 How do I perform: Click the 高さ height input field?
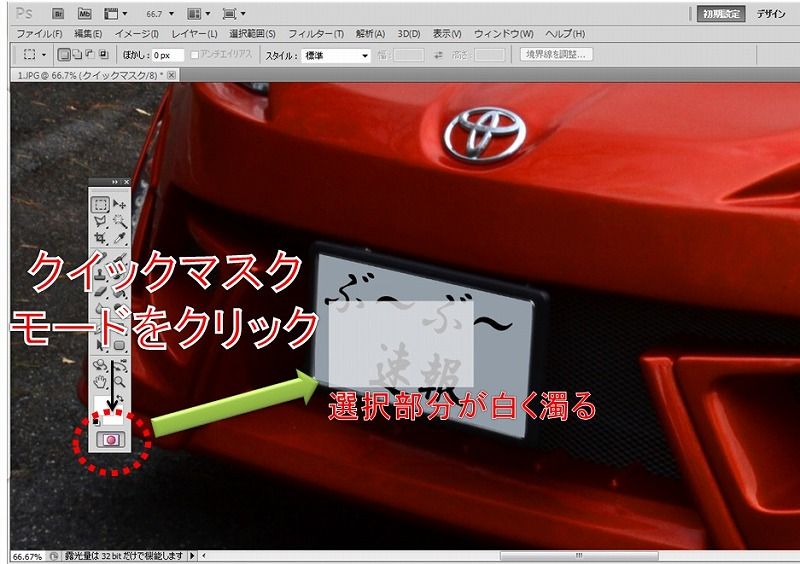(490, 55)
